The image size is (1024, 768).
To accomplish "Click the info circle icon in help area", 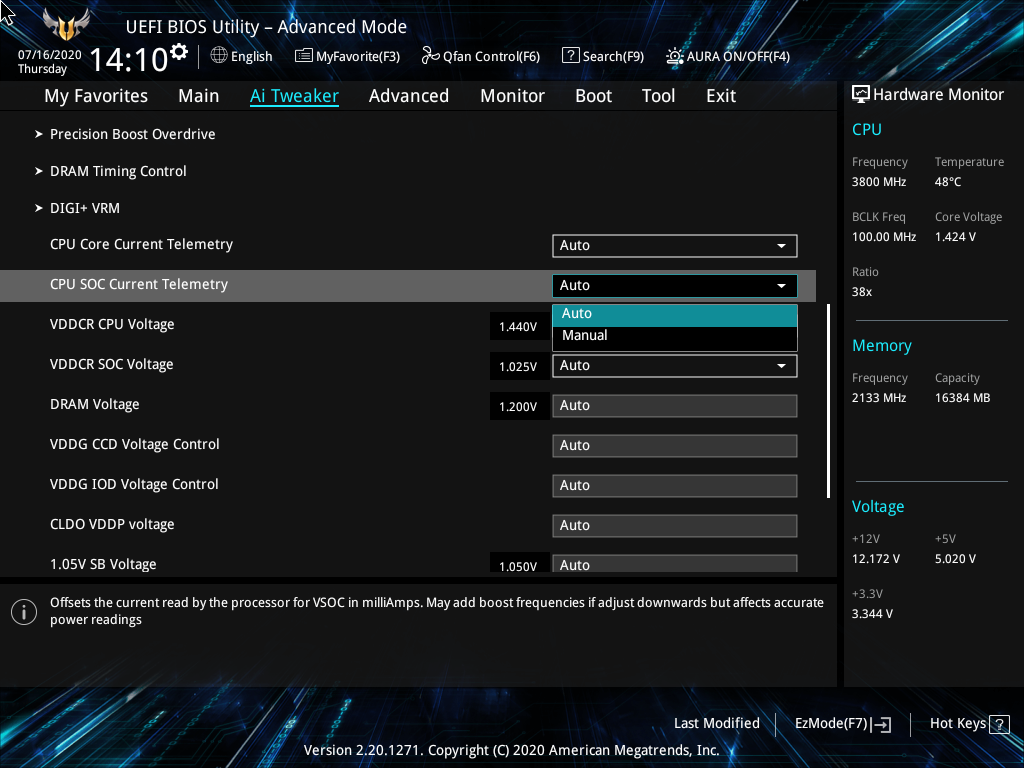I will point(24,612).
